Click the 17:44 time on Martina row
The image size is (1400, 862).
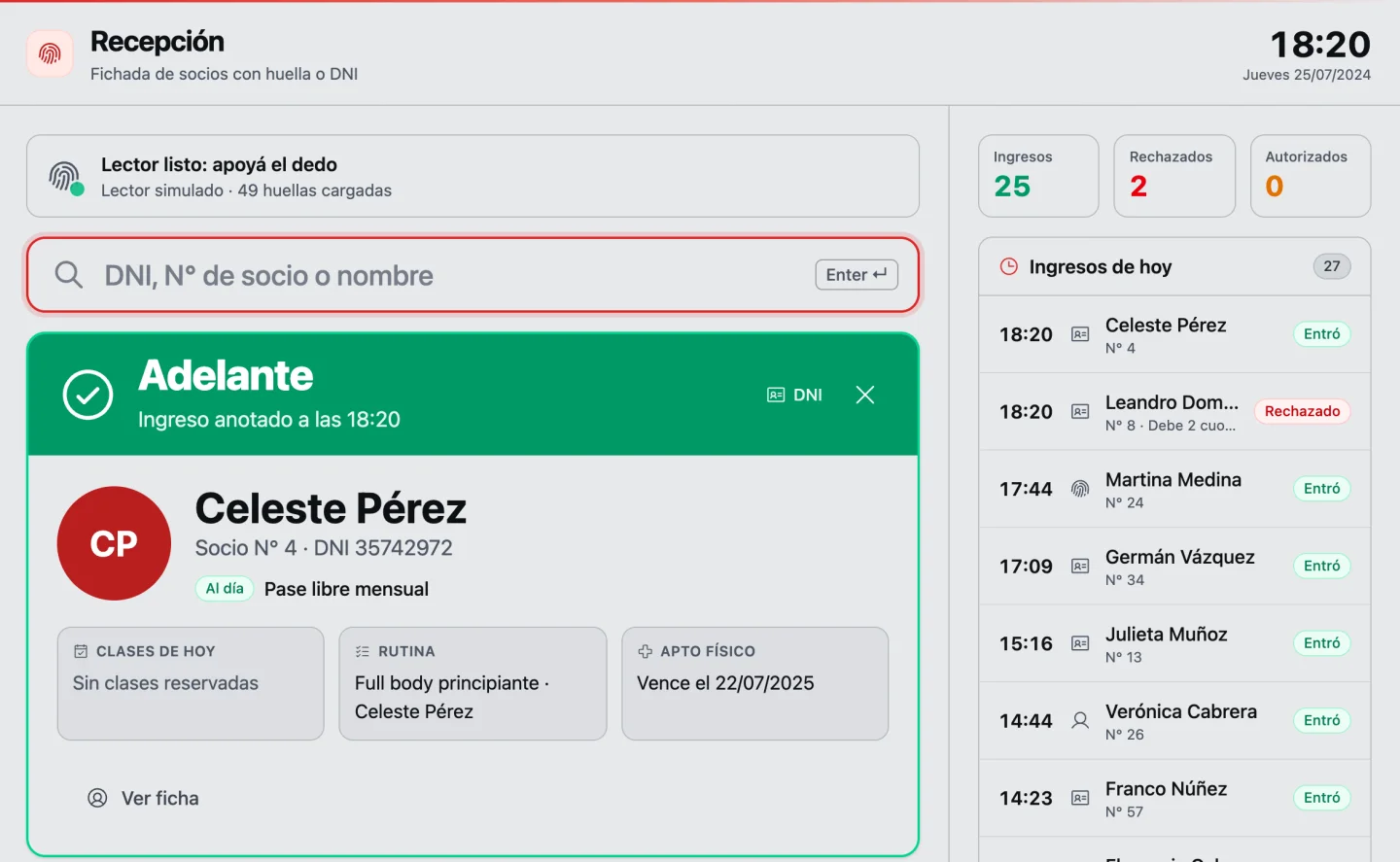click(1026, 489)
